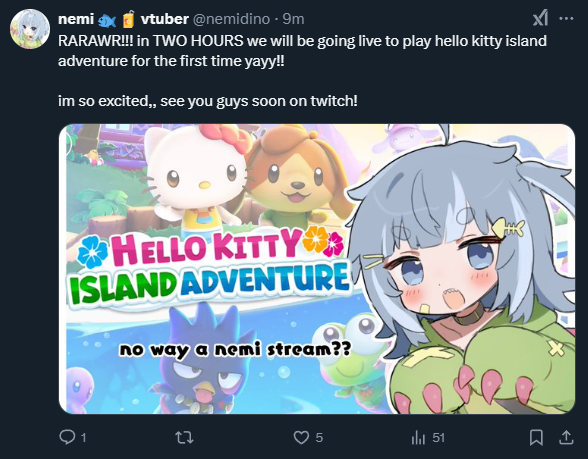Click the tweet text about going live

[302, 71]
